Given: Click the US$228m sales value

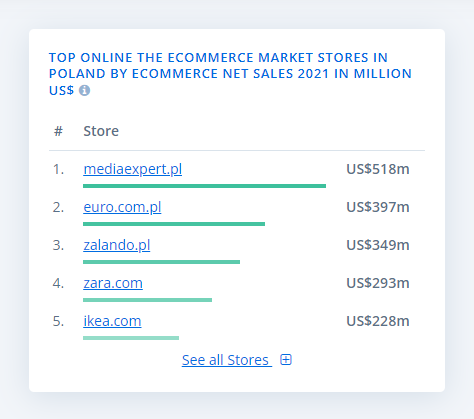Looking at the screenshot, I should (x=378, y=321).
